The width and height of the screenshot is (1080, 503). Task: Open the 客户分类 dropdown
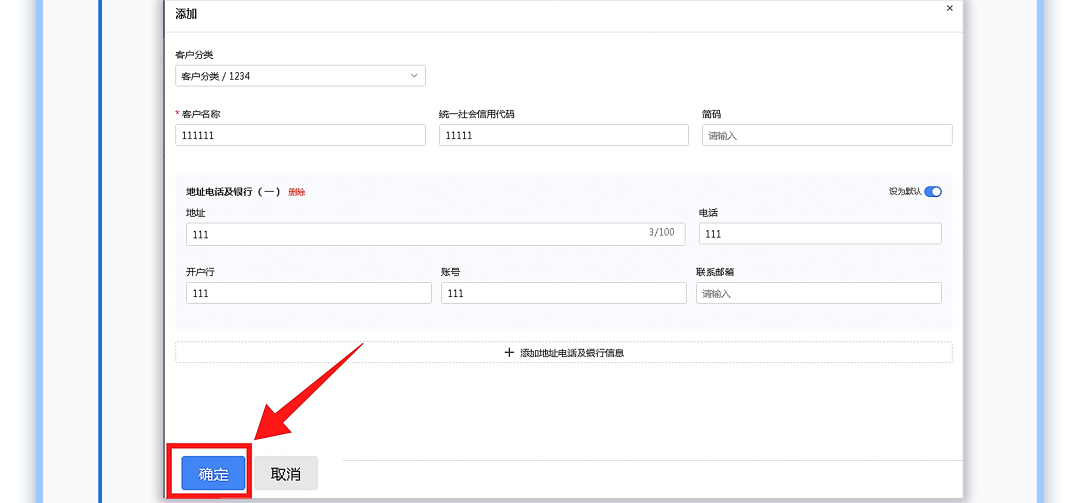point(300,76)
